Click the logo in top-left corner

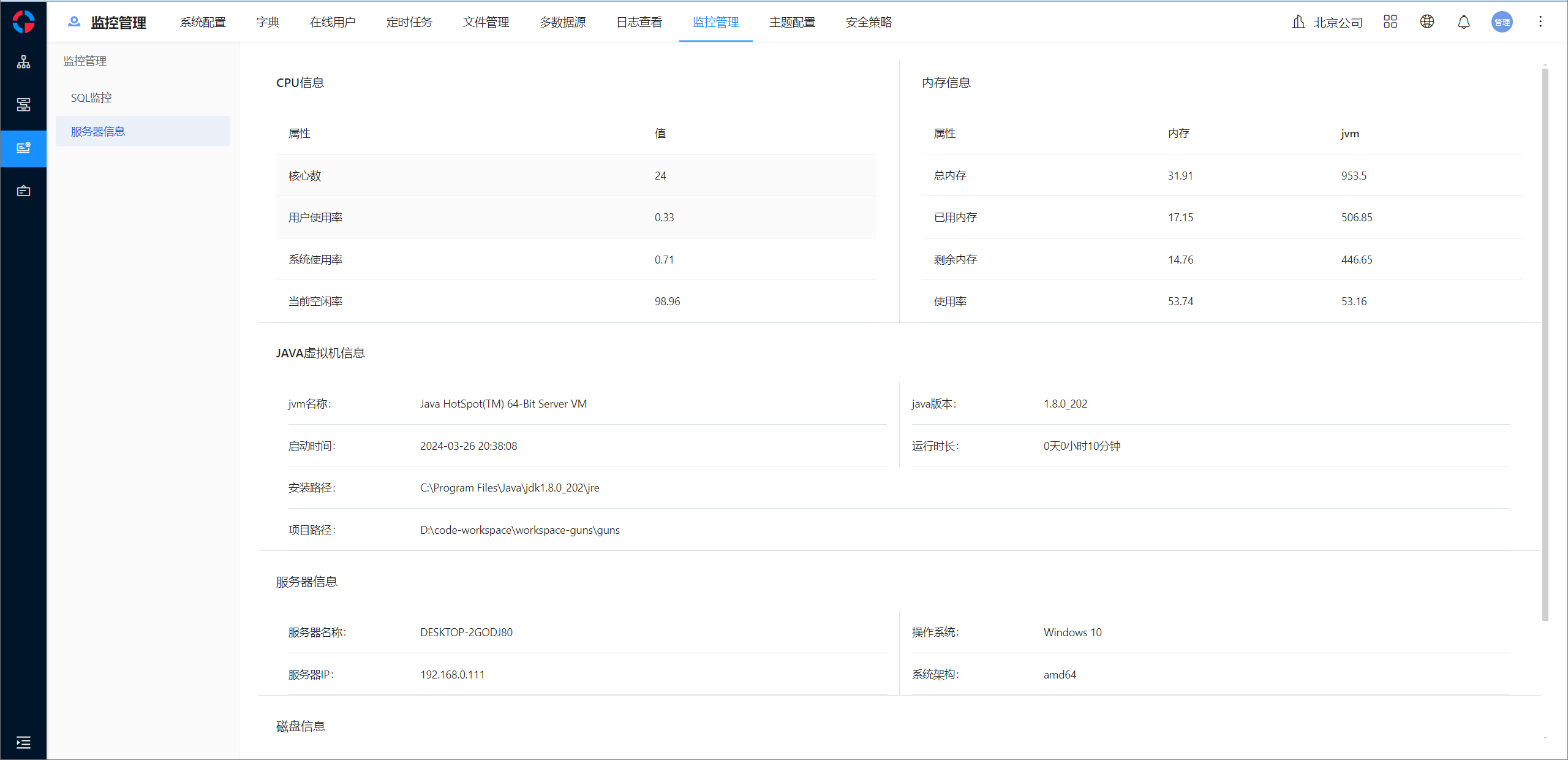click(x=23, y=22)
